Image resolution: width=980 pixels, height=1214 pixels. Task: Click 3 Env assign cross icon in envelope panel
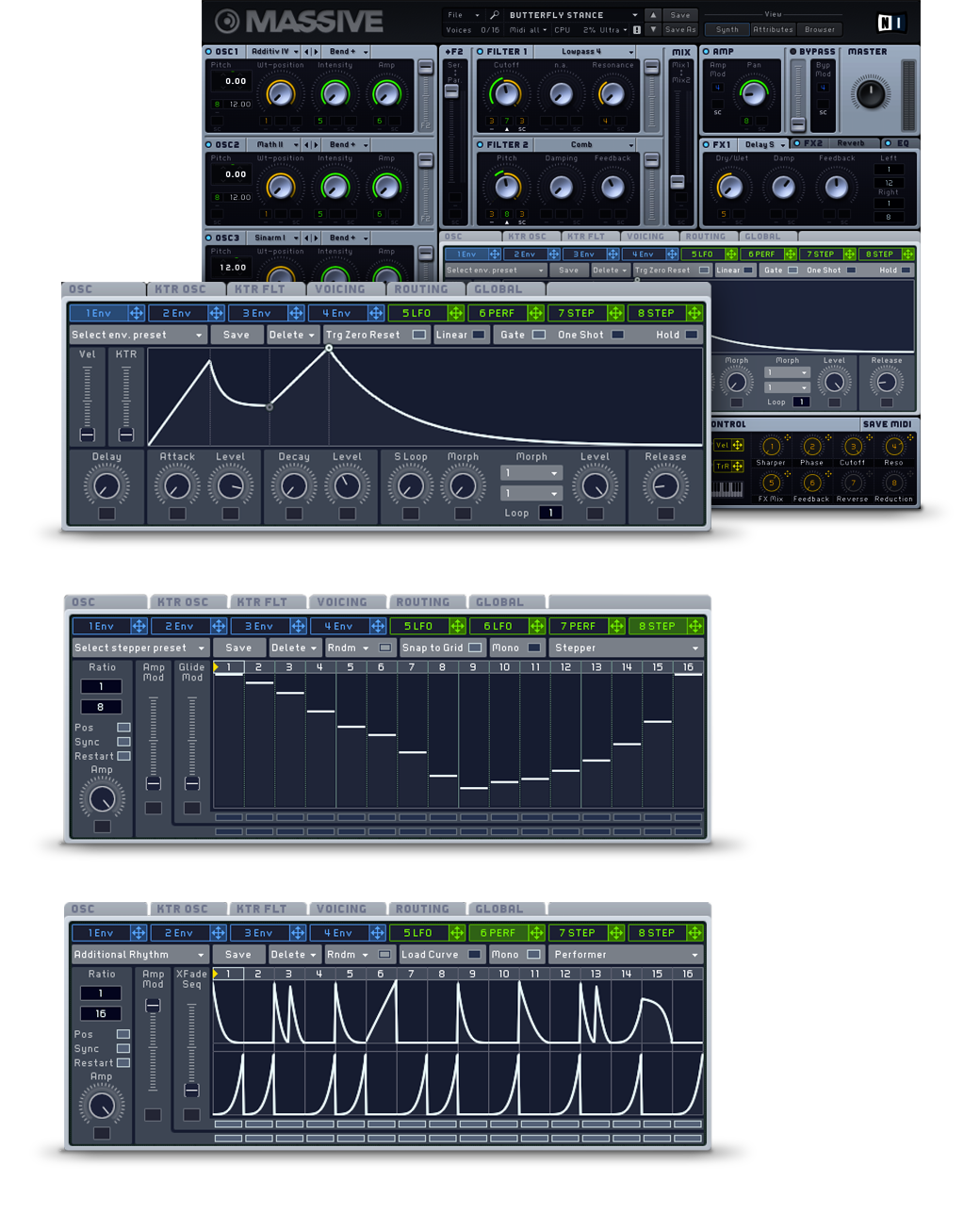296,313
